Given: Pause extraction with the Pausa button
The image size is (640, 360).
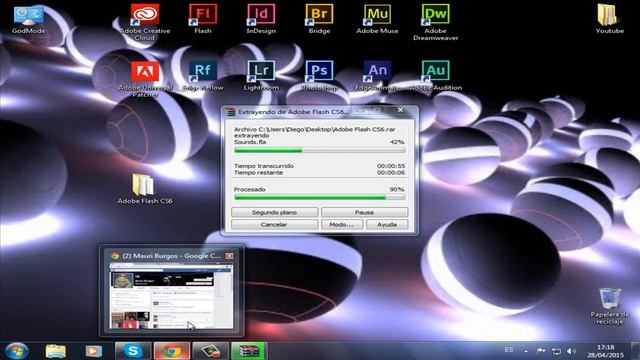Looking at the screenshot, I should (364, 212).
